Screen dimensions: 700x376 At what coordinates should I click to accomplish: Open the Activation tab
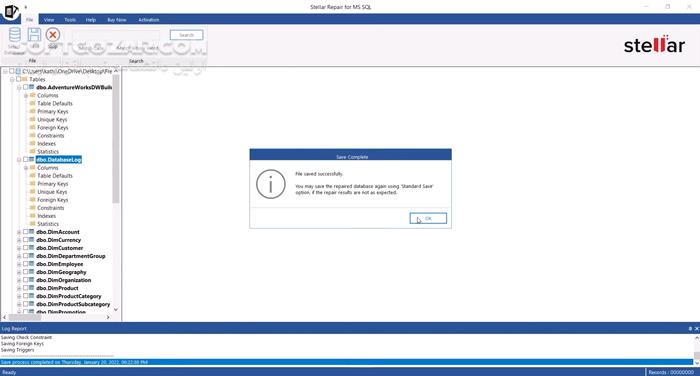149,20
